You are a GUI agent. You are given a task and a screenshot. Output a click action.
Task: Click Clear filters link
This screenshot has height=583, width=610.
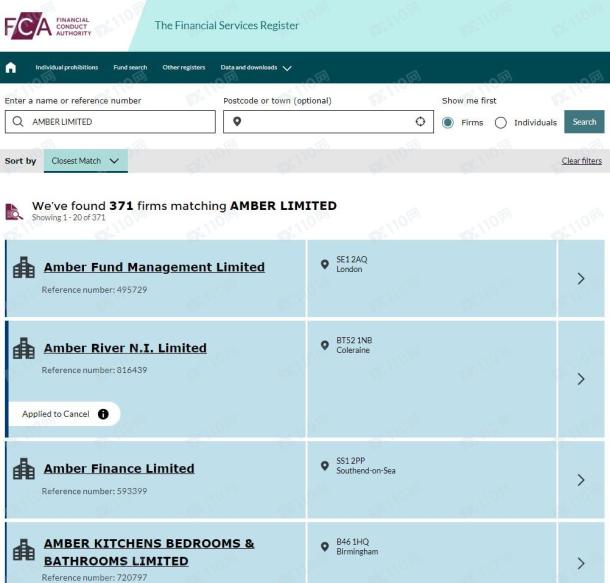[x=582, y=161]
